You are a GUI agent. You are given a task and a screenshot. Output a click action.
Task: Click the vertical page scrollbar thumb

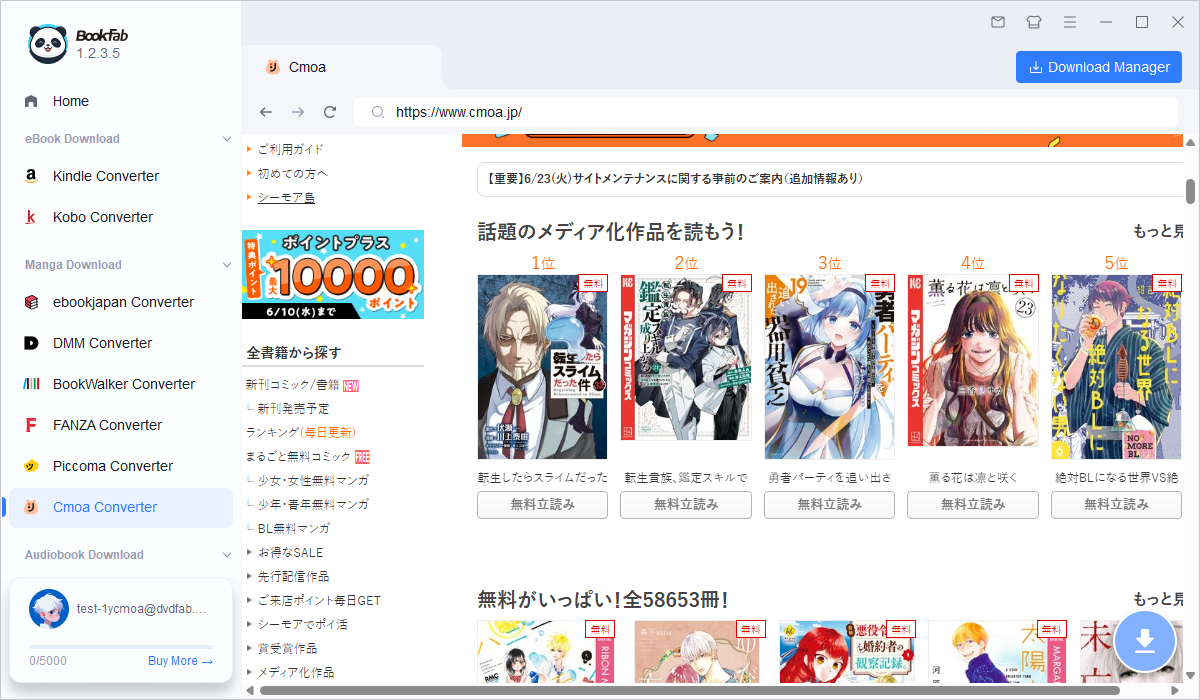1191,191
